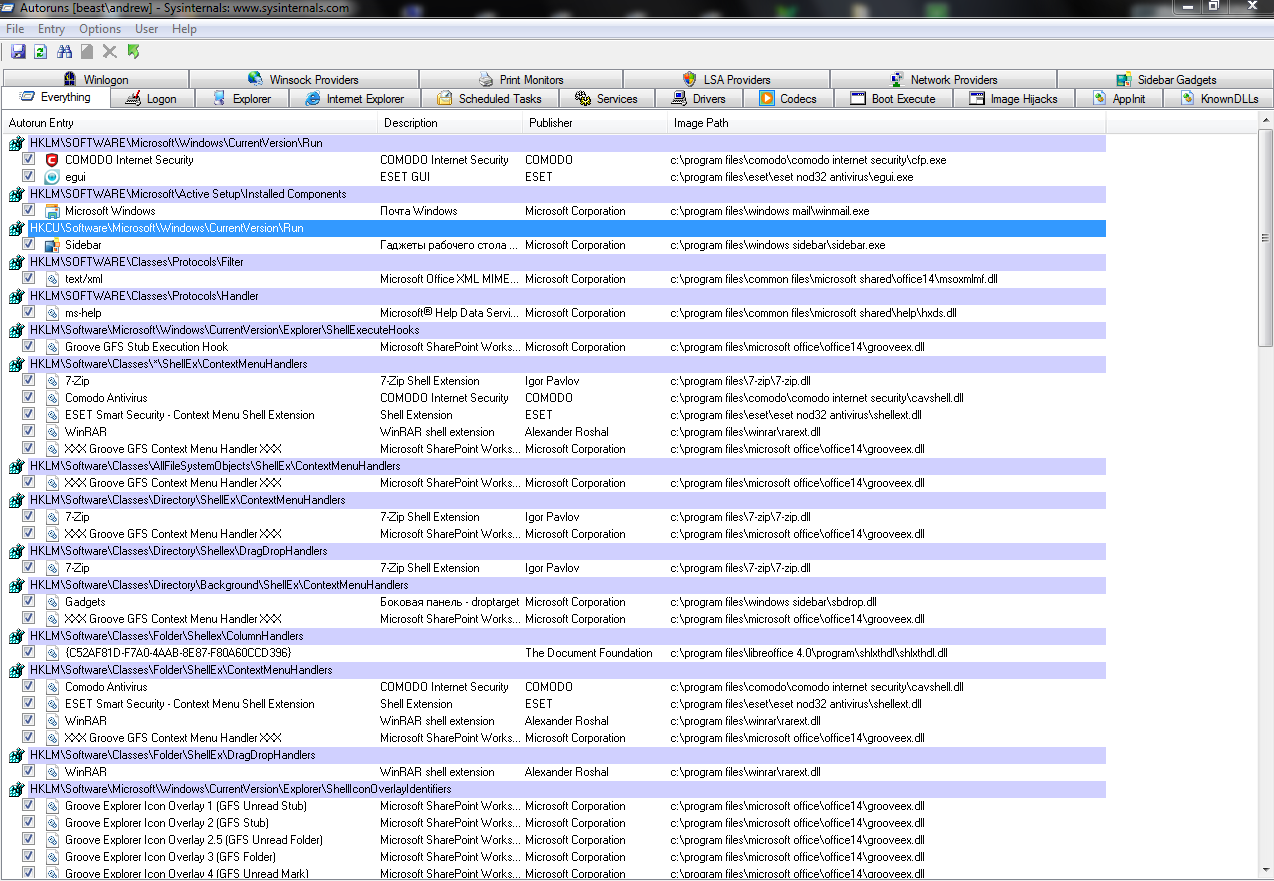The width and height of the screenshot is (1274, 881).
Task: Click registry icon of Directory\Background ContextMenuHandlers key
Action: point(16,585)
